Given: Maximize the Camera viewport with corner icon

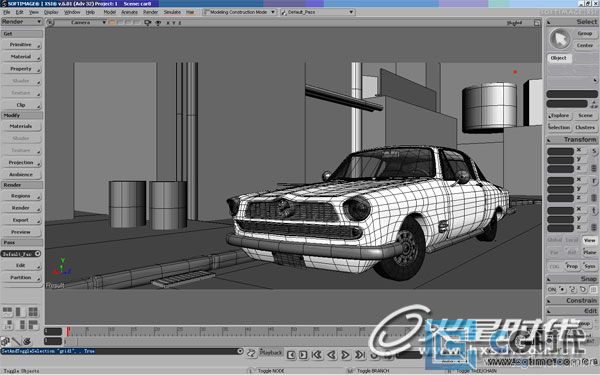Looking at the screenshot, I should [x=537, y=23].
